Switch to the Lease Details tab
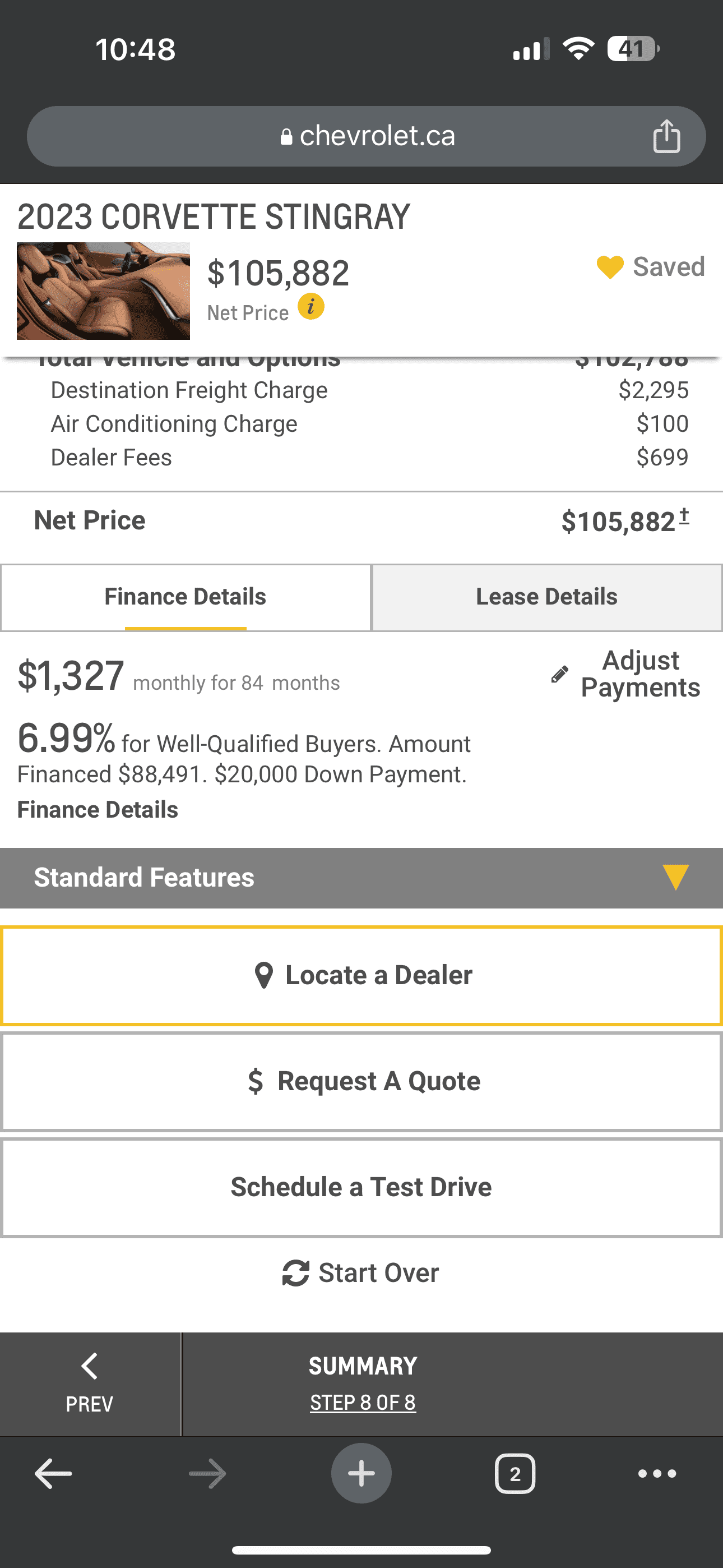723x1568 pixels. click(x=546, y=597)
